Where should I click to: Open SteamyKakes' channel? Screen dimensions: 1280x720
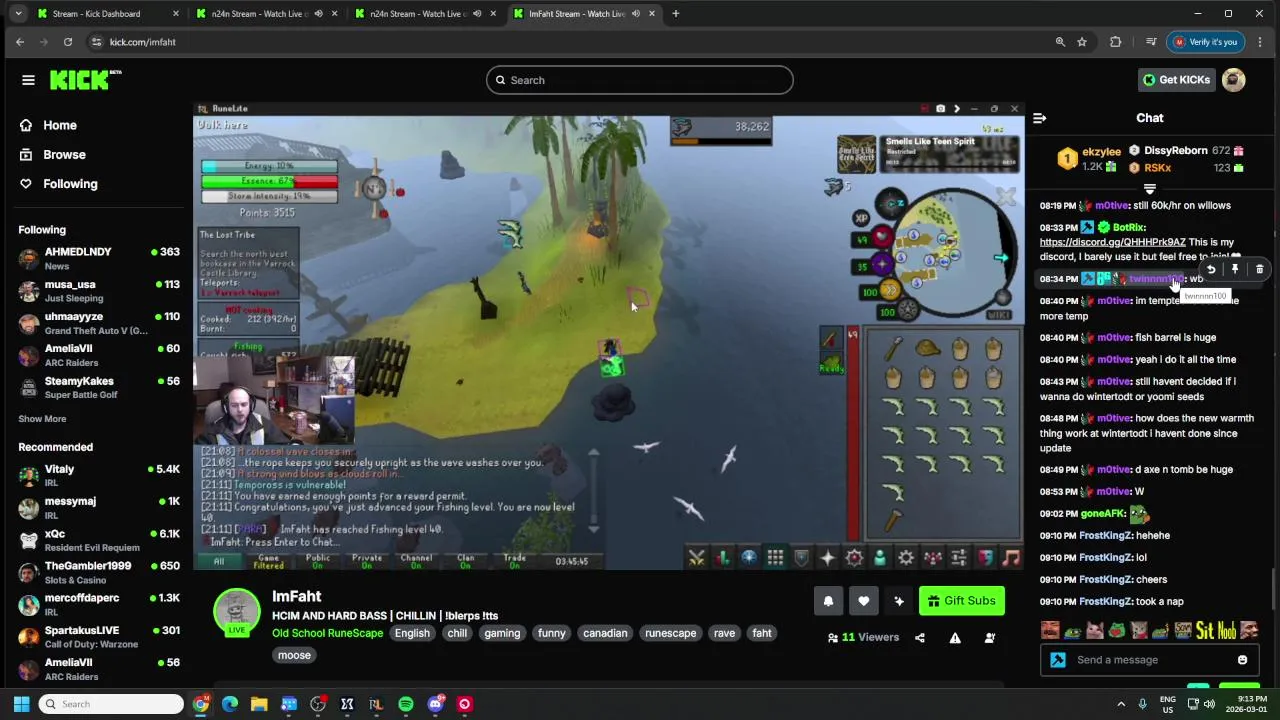98,387
